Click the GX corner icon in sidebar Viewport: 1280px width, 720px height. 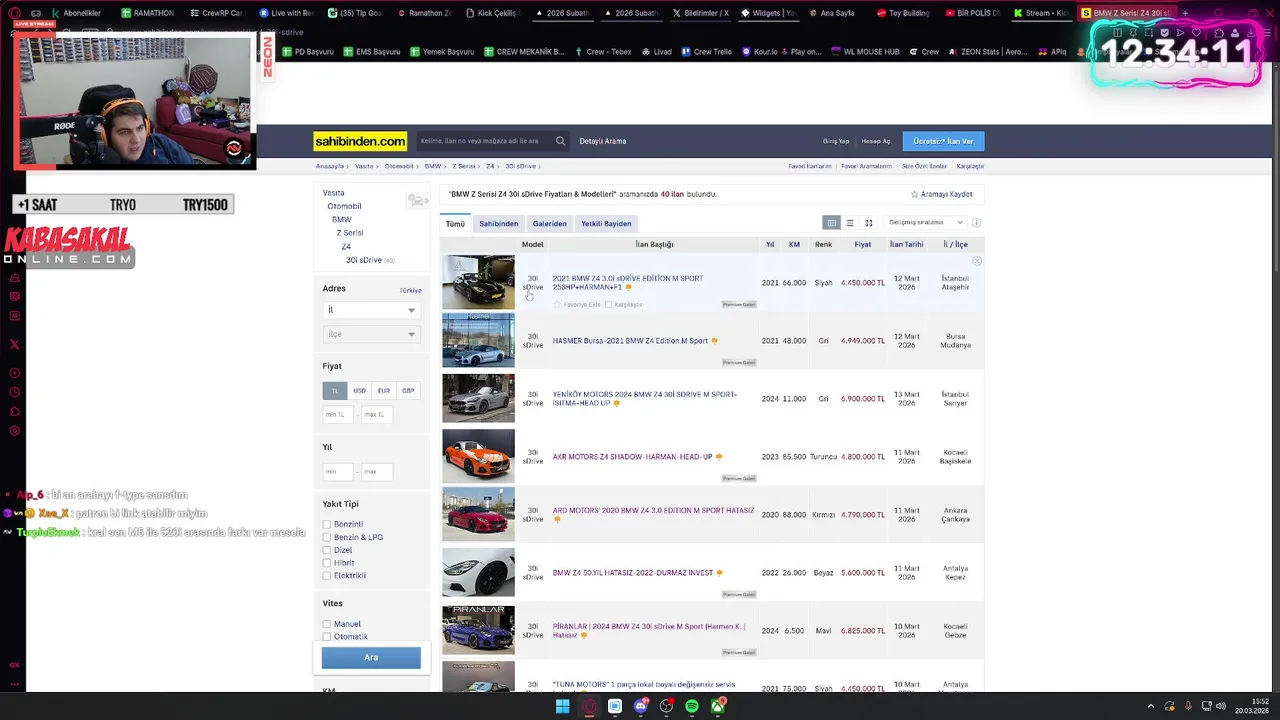(14, 665)
